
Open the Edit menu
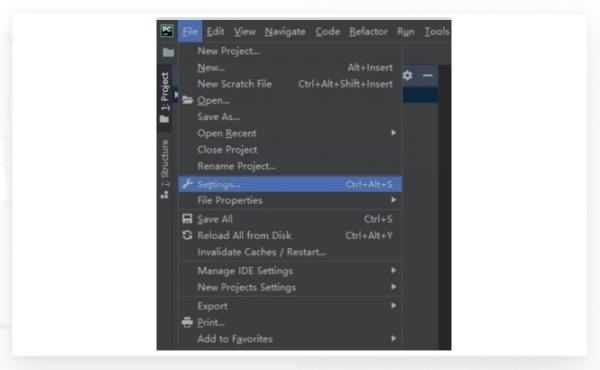pyautogui.click(x=215, y=31)
